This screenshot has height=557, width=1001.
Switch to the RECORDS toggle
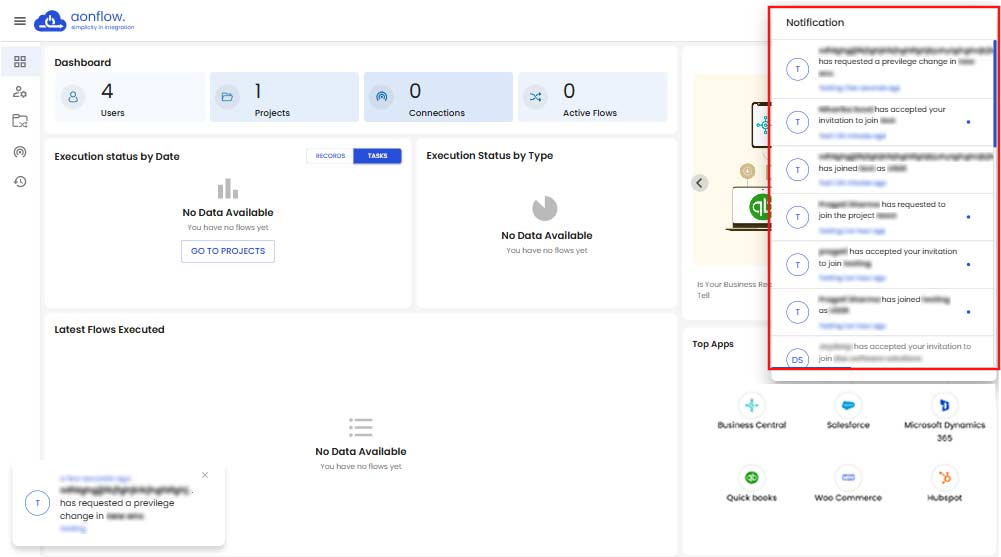pos(330,156)
